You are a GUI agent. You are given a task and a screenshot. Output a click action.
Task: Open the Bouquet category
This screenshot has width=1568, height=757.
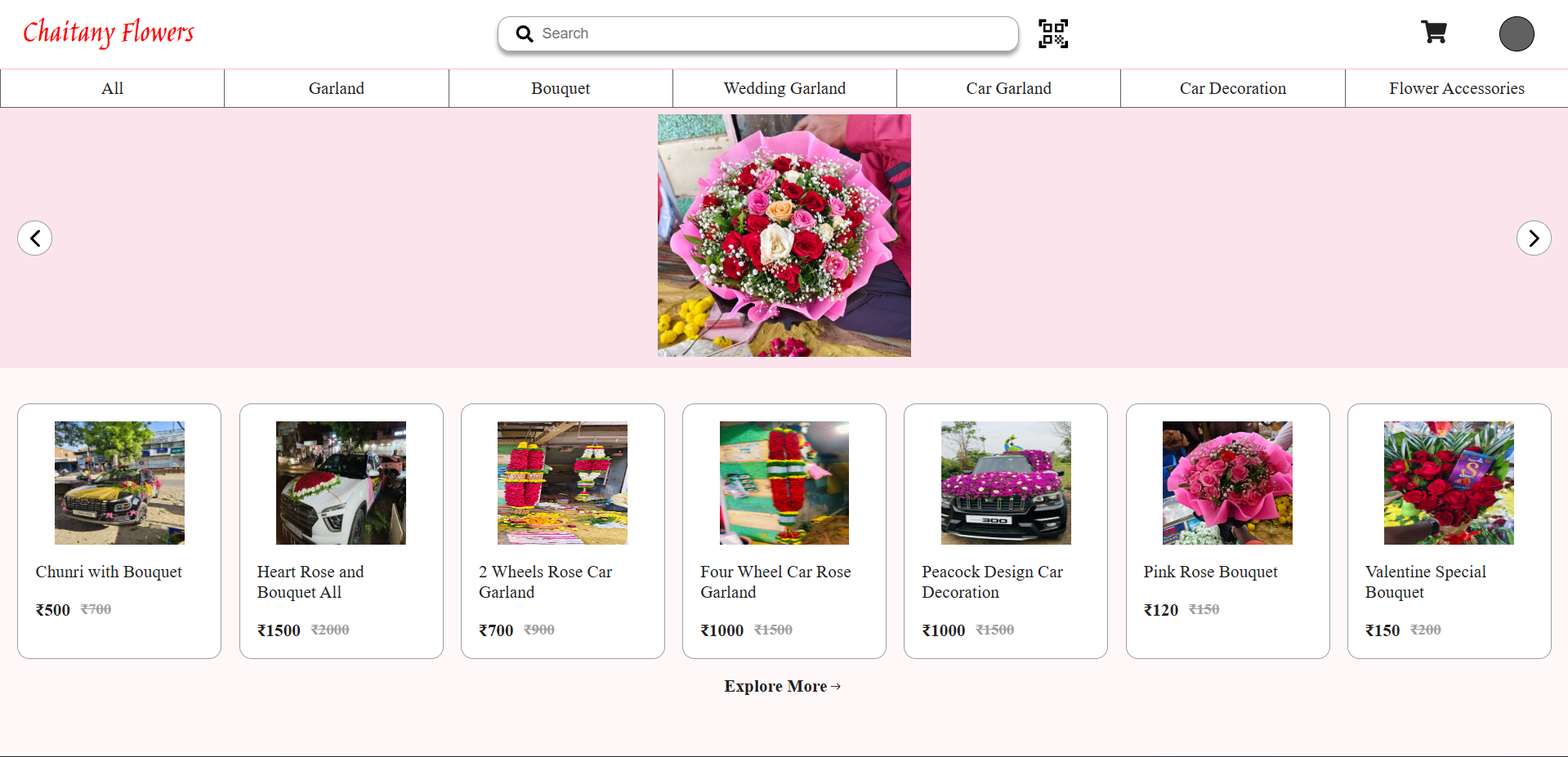pyautogui.click(x=561, y=88)
